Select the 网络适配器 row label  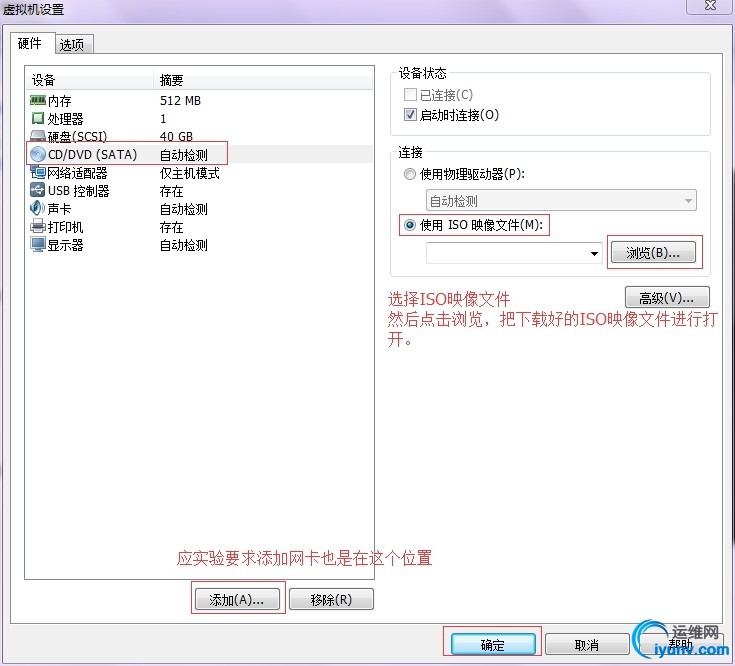coord(77,173)
